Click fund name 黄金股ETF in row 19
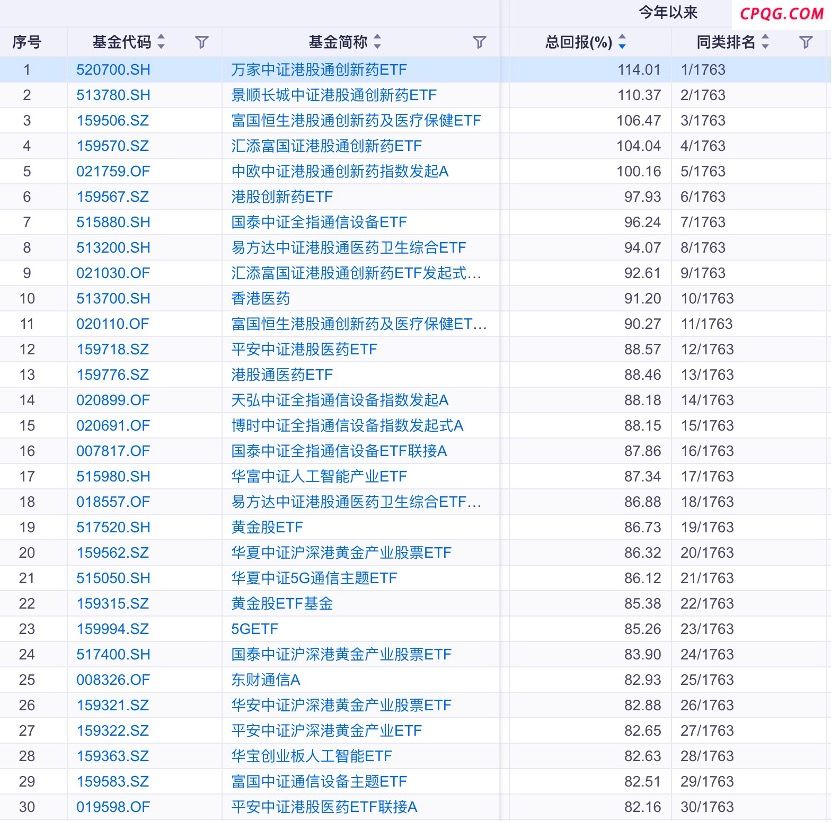Image resolution: width=832 pixels, height=822 pixels. click(x=267, y=527)
